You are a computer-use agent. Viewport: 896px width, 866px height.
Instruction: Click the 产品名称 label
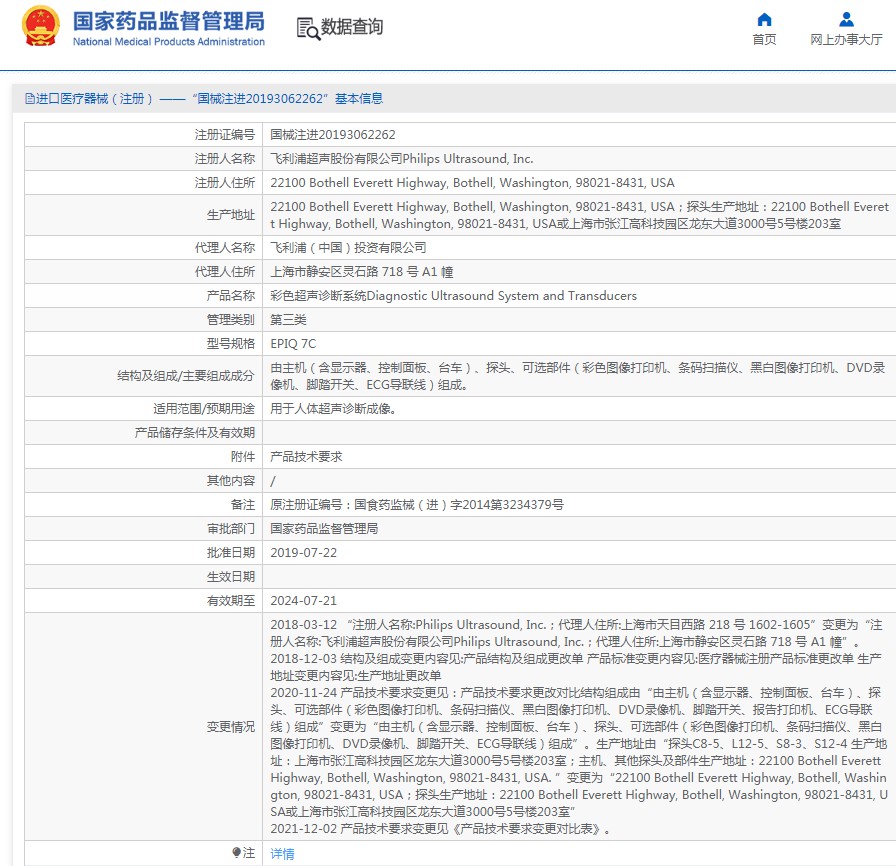[x=231, y=296]
